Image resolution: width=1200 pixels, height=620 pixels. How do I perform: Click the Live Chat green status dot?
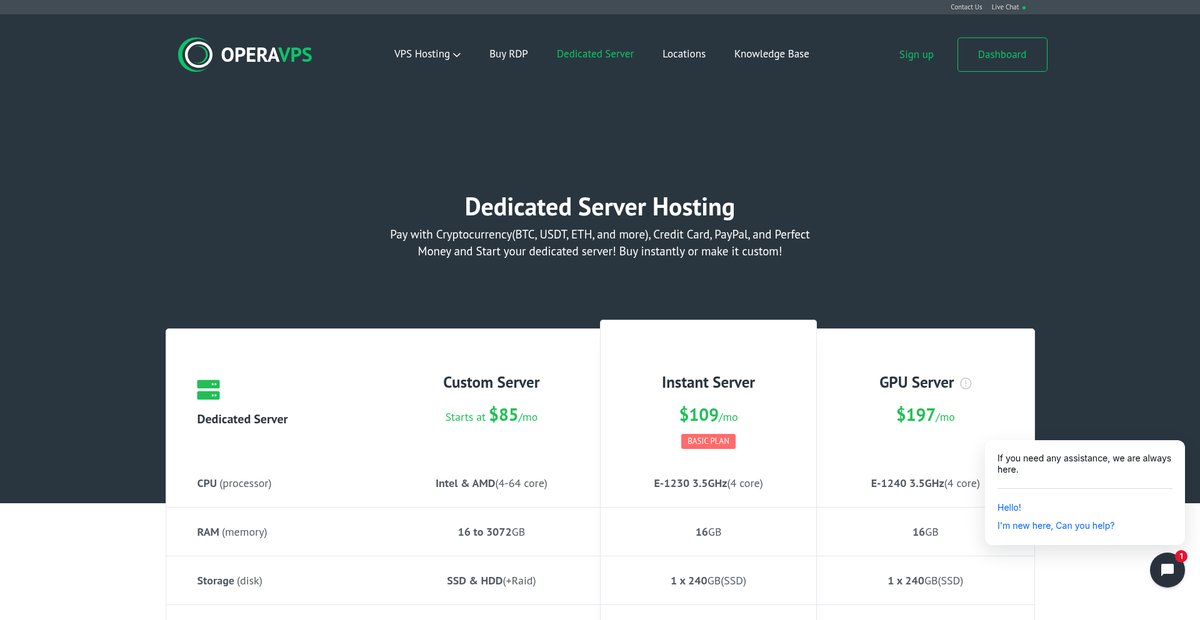tap(1024, 7)
